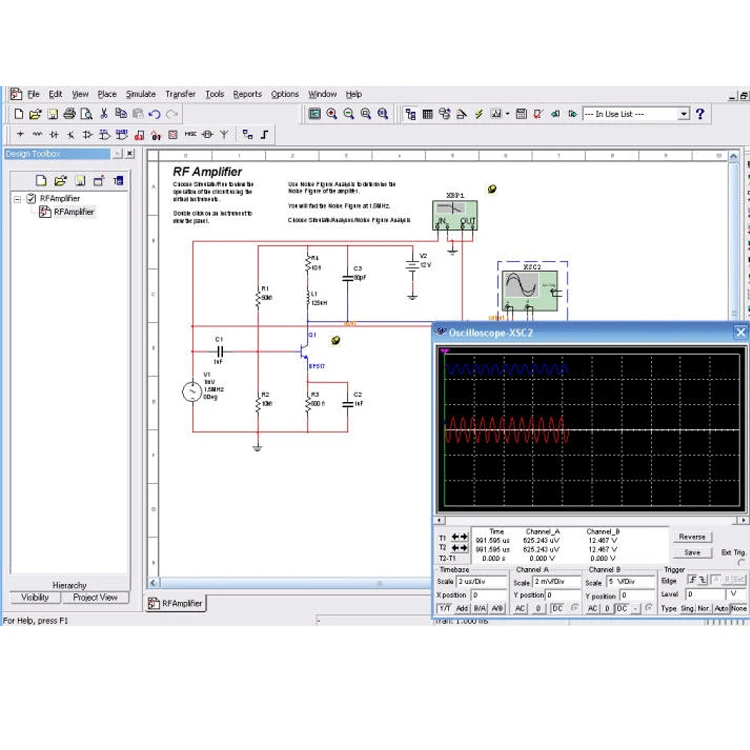The image size is (750, 750).
Task: Place a ground/source from components toolbar
Action: coord(20,134)
